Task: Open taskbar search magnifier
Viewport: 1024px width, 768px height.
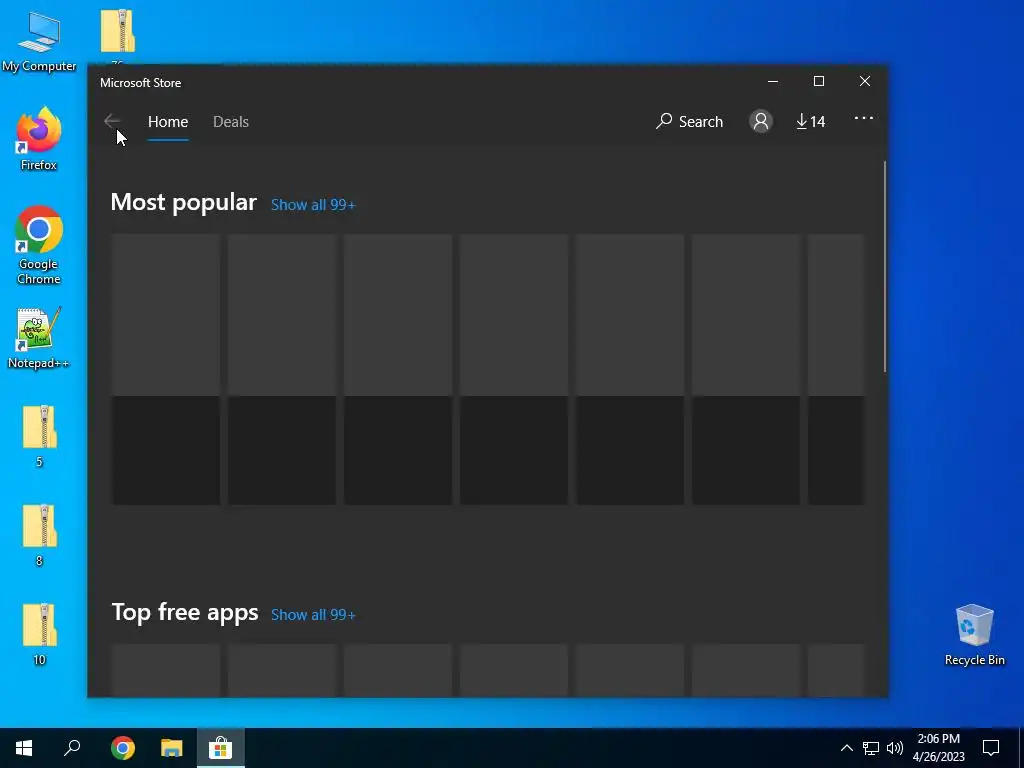Action: coord(72,748)
